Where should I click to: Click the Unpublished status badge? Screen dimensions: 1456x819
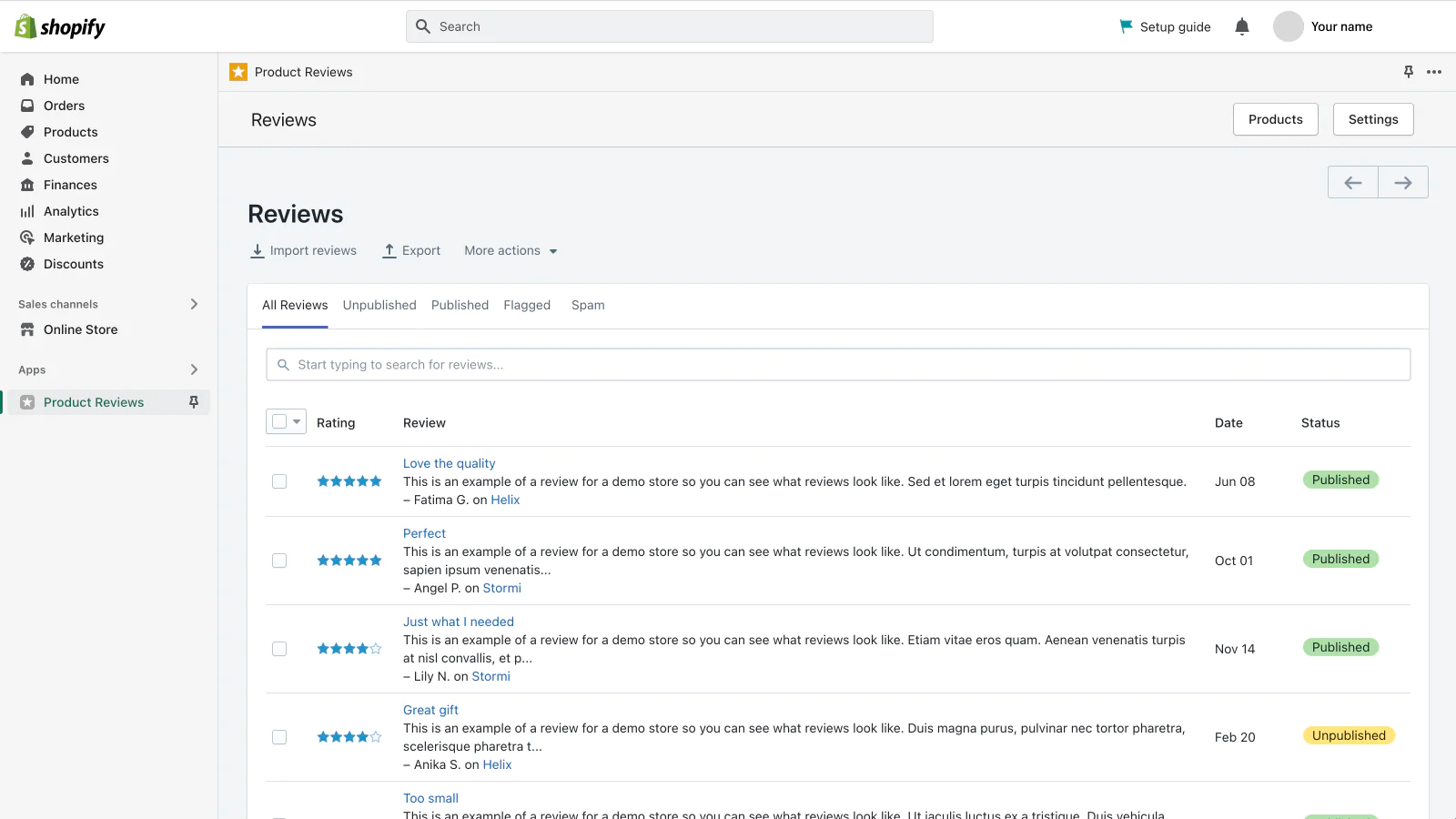(1349, 735)
